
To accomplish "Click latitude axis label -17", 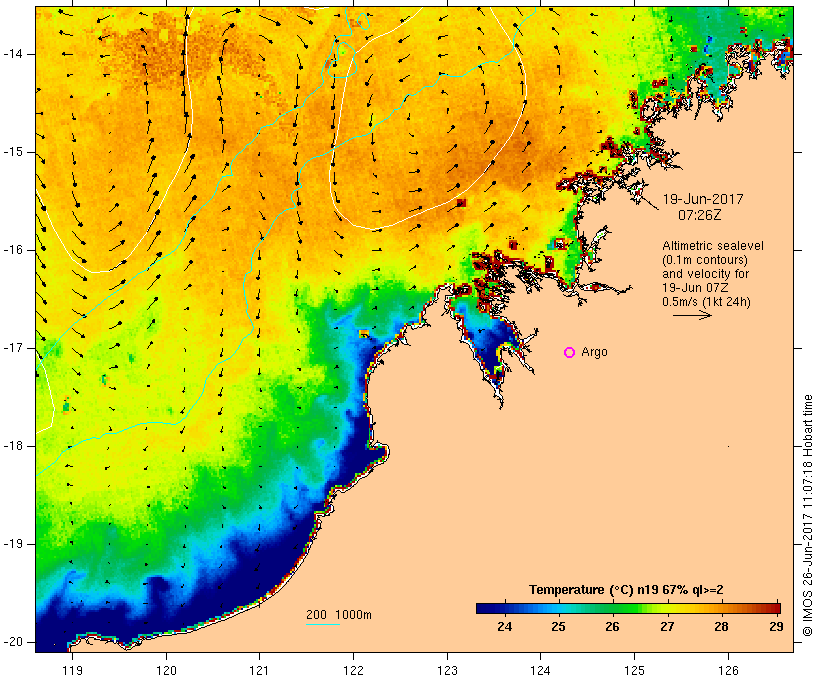I will [12, 348].
